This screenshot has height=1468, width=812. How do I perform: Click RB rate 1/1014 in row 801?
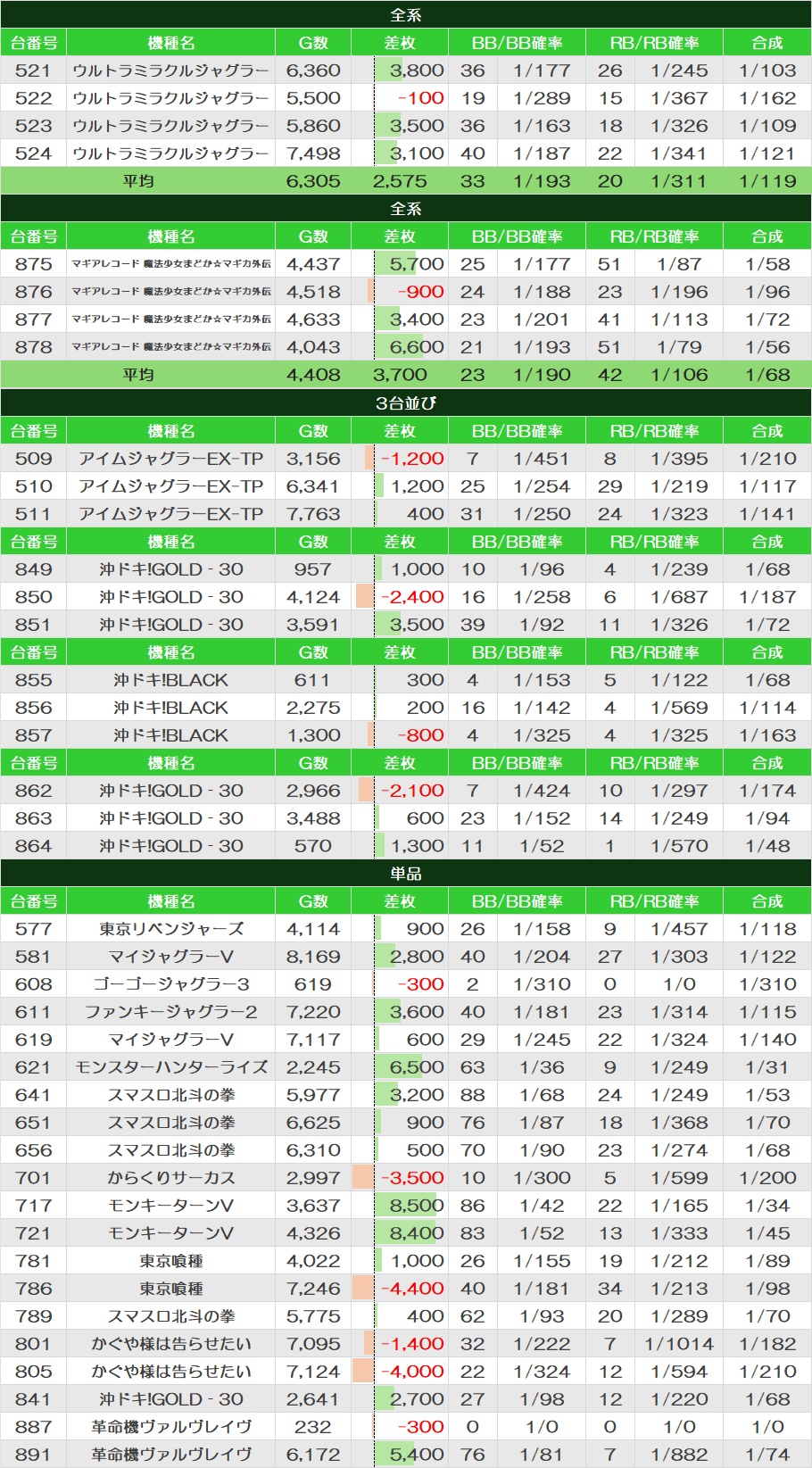(679, 1344)
